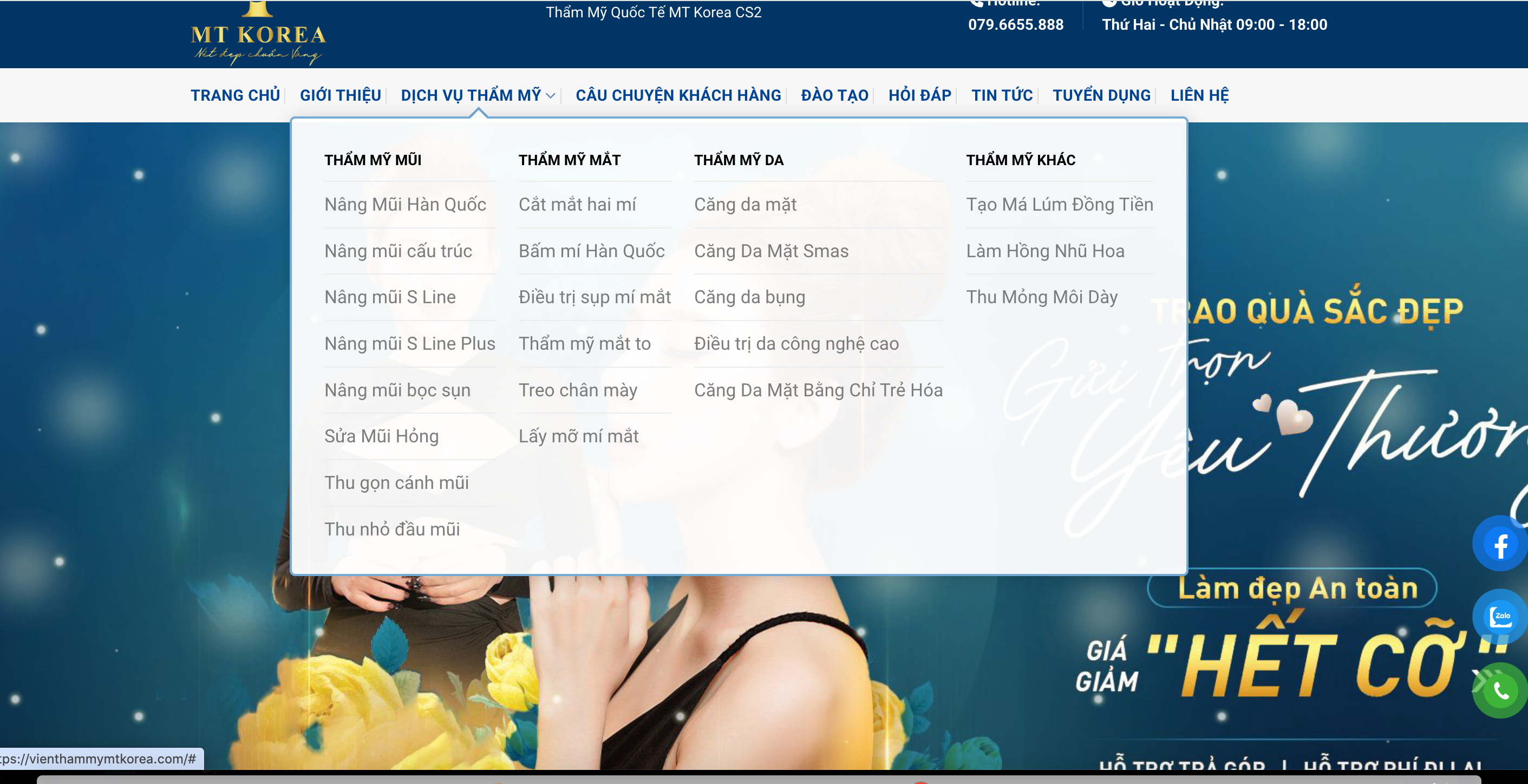This screenshot has height=784, width=1528.
Task: Select the Liên Hệ menu item
Action: click(x=1199, y=95)
